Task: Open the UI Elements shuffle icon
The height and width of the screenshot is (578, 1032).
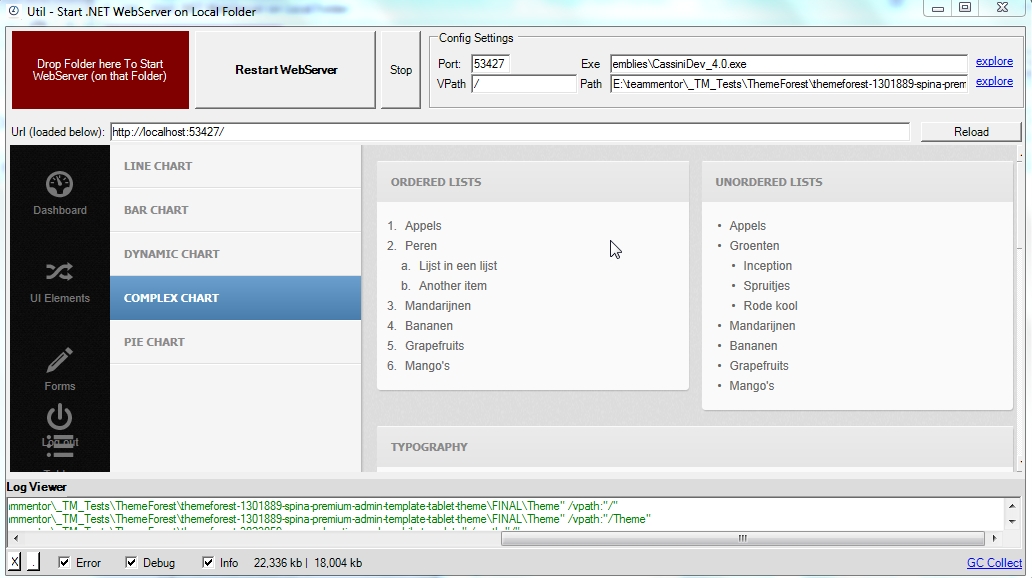Action: 59,272
